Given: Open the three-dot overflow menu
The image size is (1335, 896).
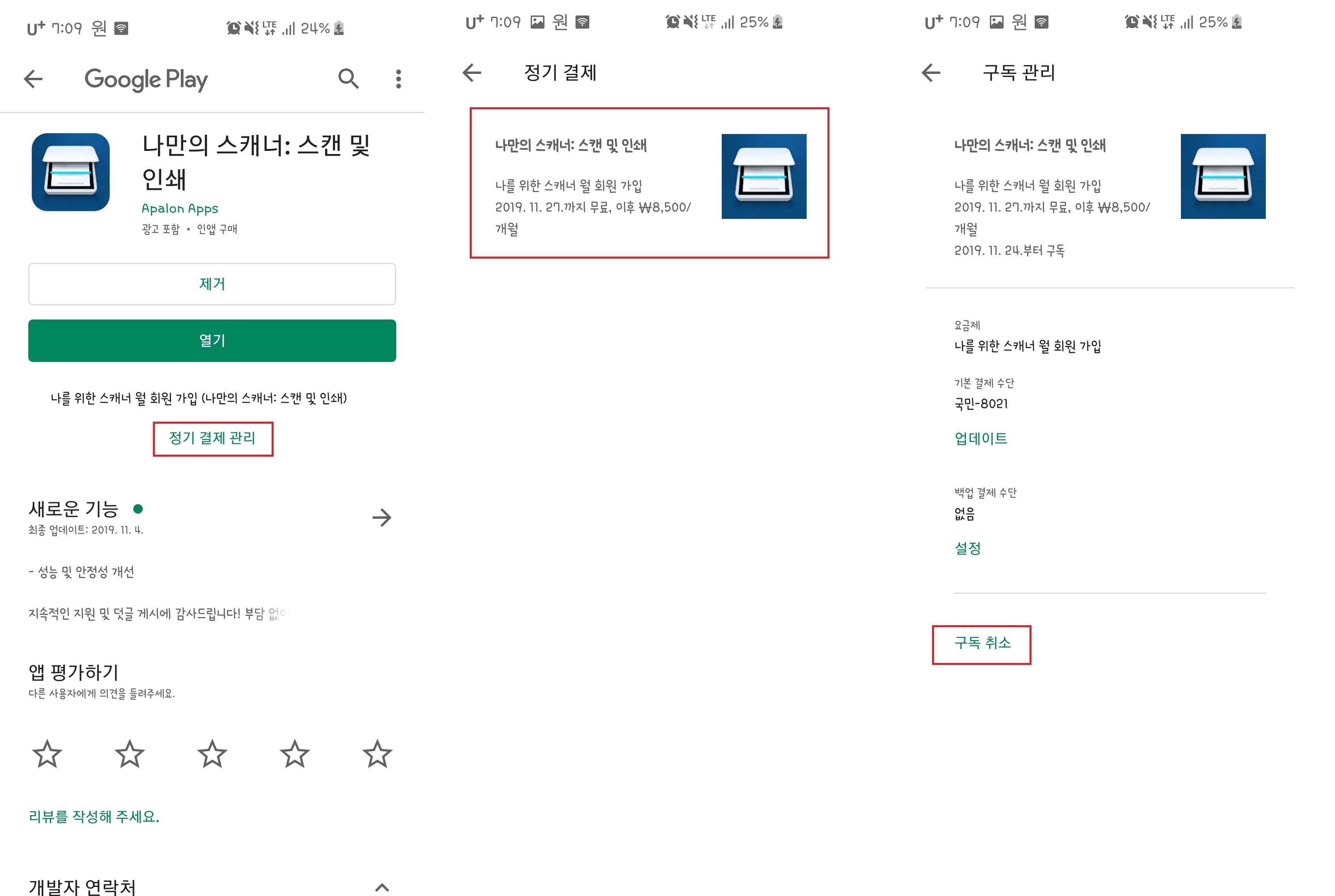Looking at the screenshot, I should coord(398,79).
